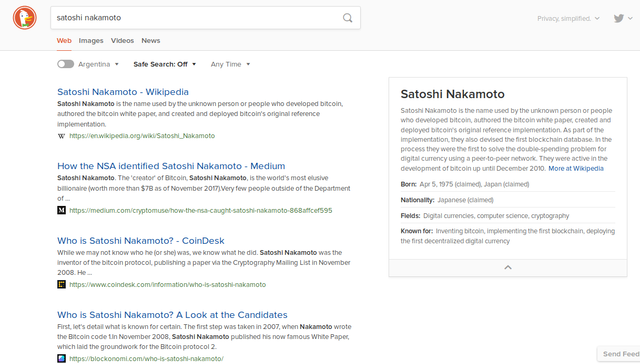Click the Blockonomi favicon beside fourth result
The image size is (640, 364).
point(61,359)
